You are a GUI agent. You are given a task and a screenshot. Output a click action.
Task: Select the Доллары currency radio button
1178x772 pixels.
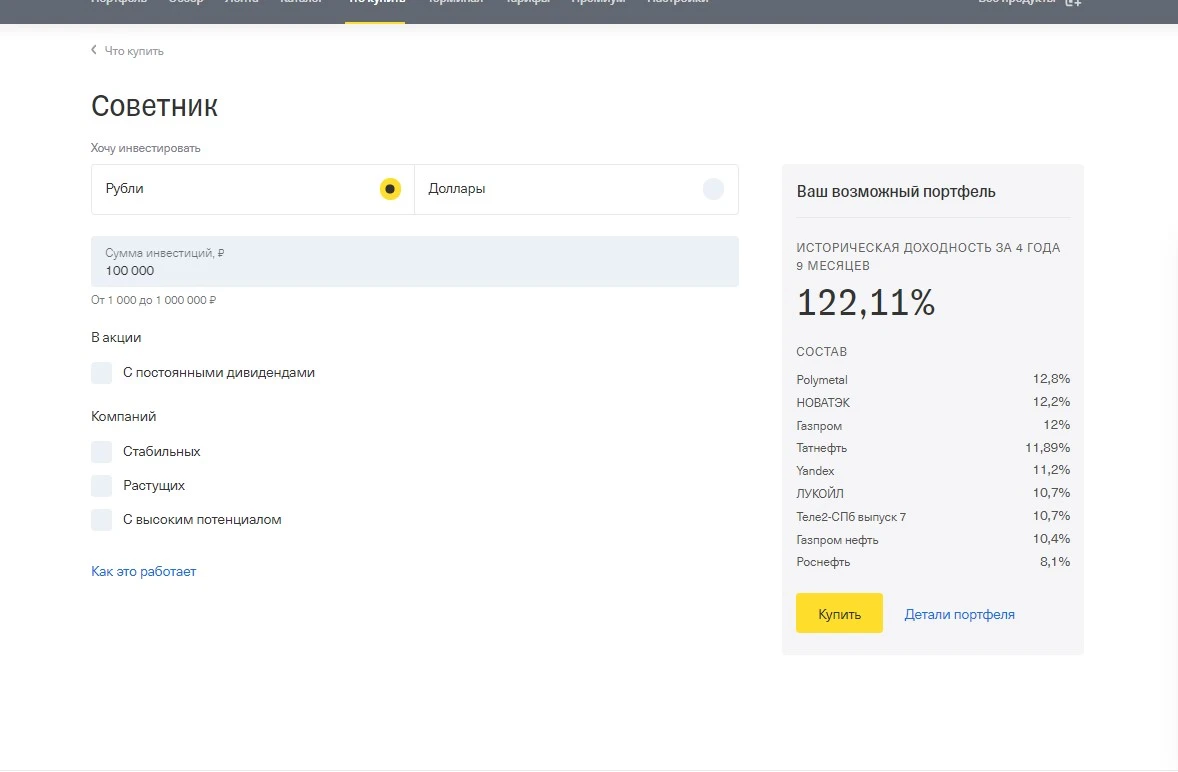tap(713, 189)
